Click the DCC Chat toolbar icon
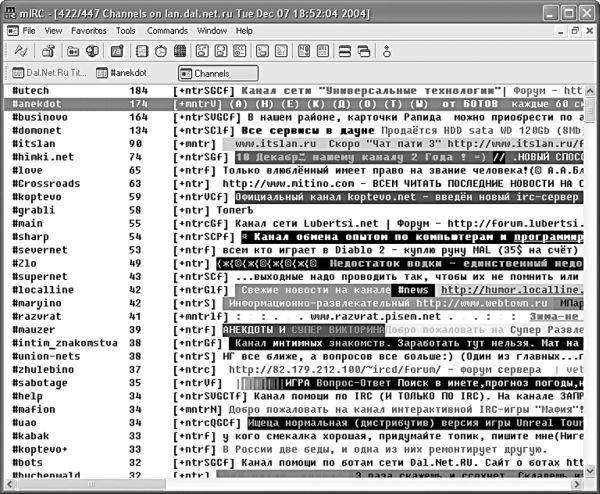 (x=221, y=51)
